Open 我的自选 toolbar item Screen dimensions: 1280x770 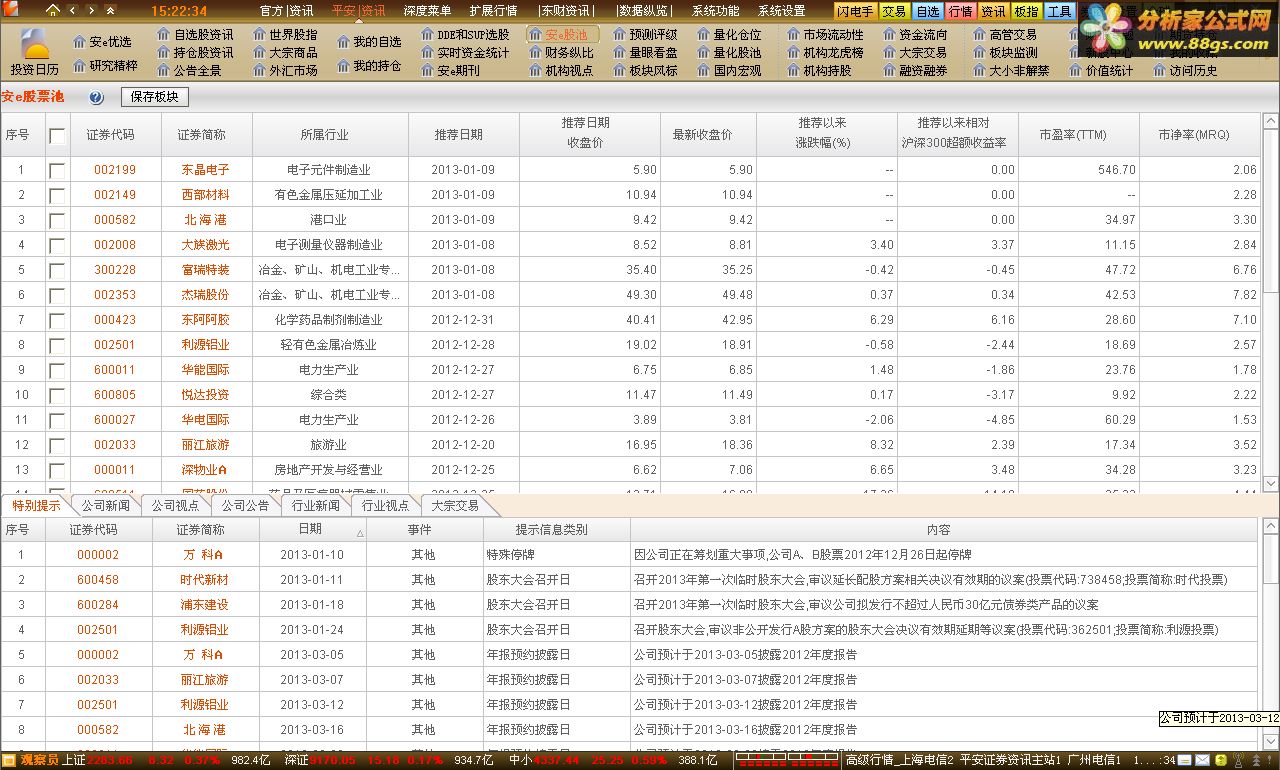click(369, 42)
